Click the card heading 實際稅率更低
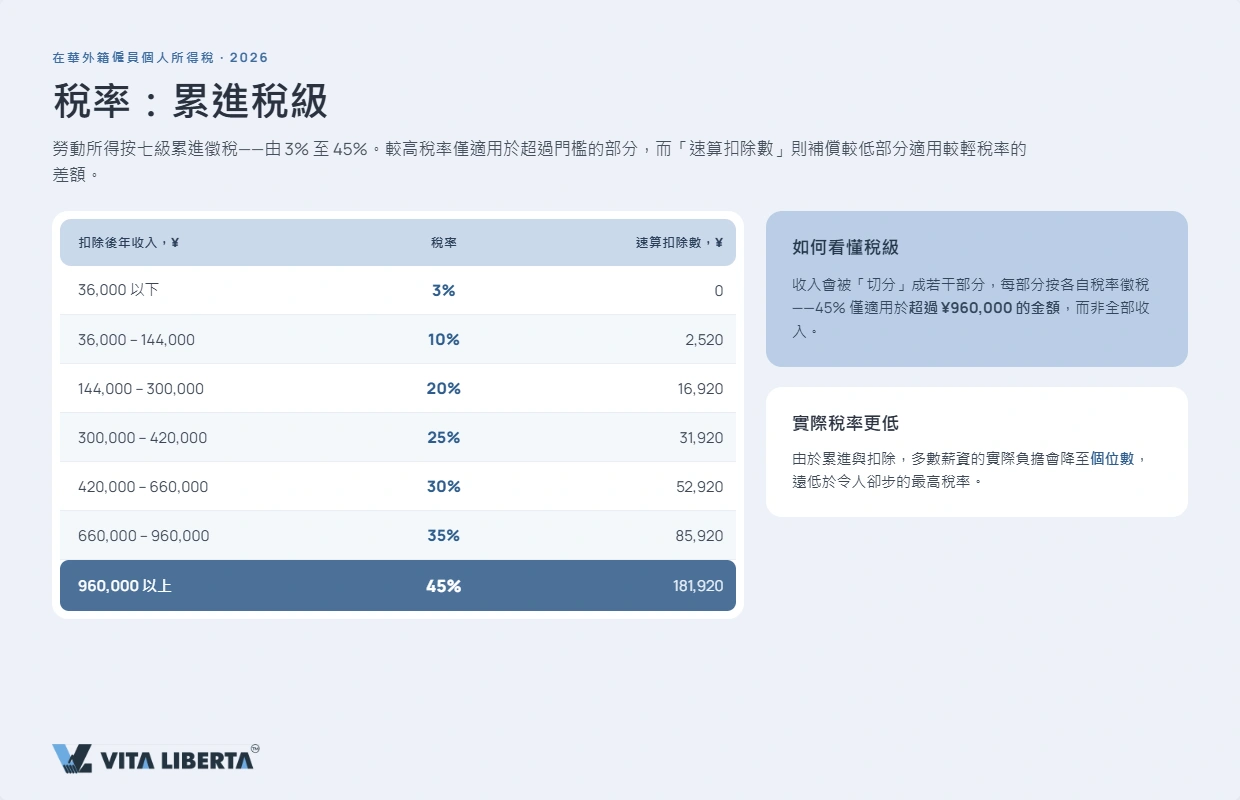This screenshot has width=1240, height=800. pyautogui.click(x=845, y=423)
